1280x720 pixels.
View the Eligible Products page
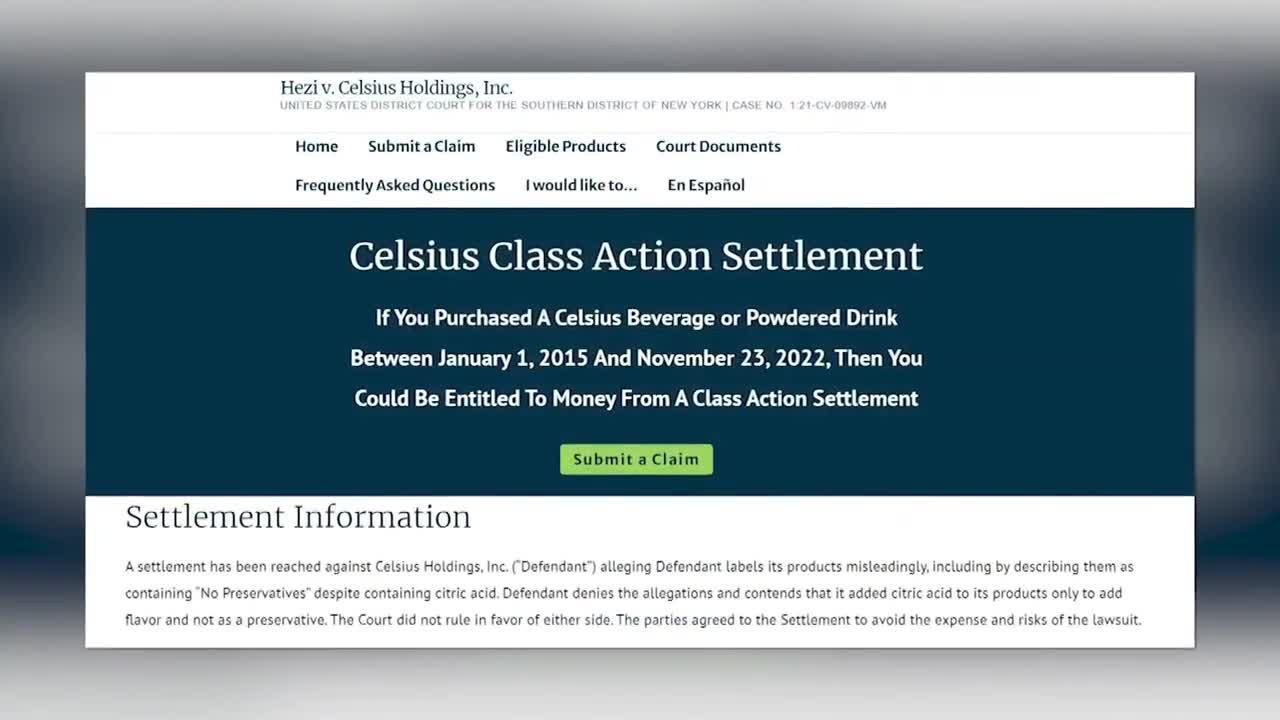tap(565, 146)
